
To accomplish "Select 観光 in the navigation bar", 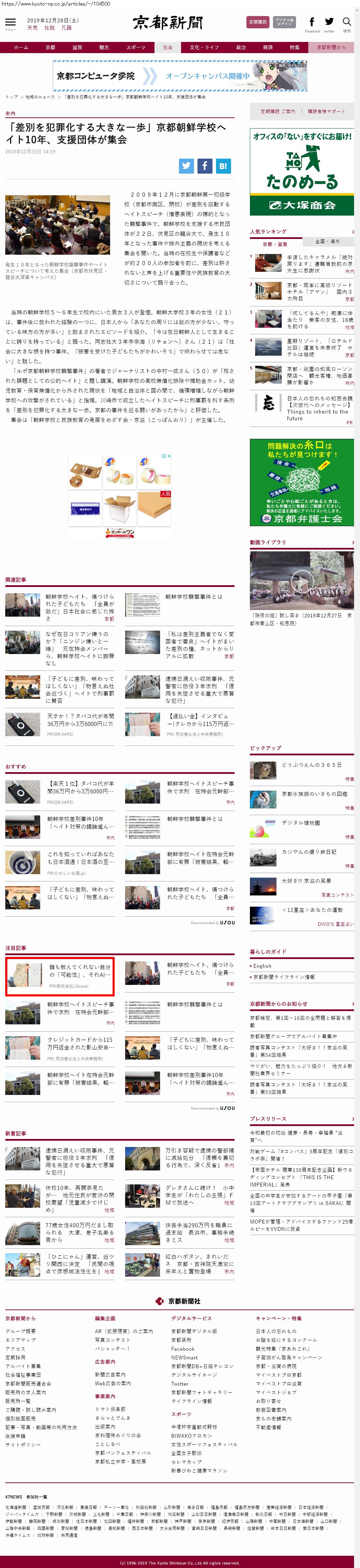I will point(104,48).
